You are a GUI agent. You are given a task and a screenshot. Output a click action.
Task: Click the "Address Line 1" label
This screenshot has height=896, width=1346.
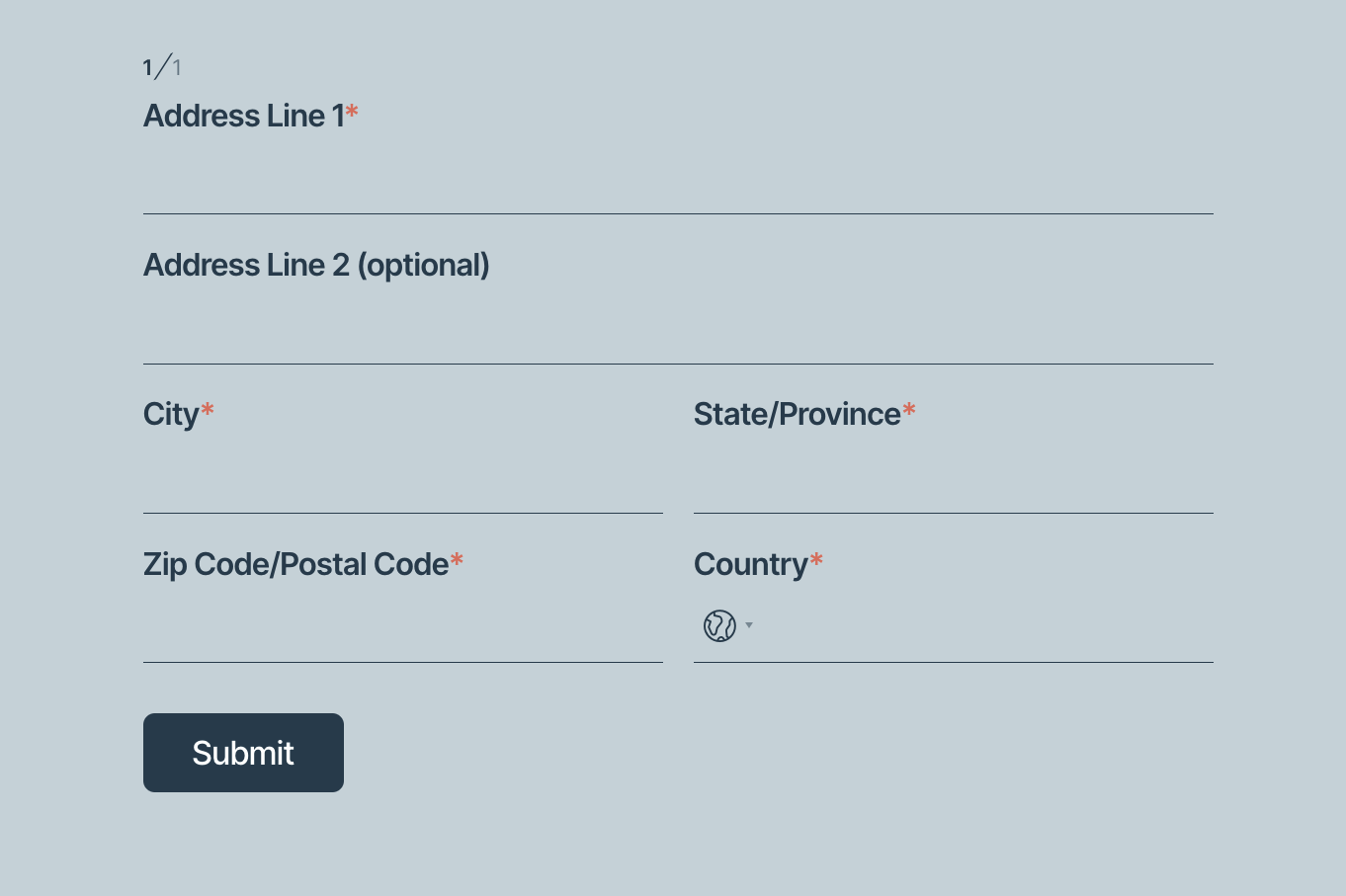[243, 116]
